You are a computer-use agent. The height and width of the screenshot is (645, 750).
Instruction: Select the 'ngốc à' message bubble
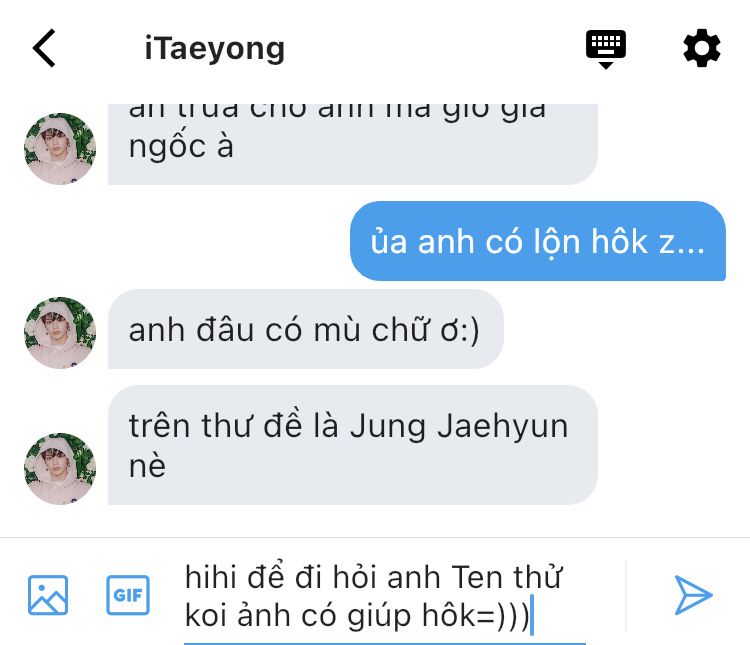[353, 145]
